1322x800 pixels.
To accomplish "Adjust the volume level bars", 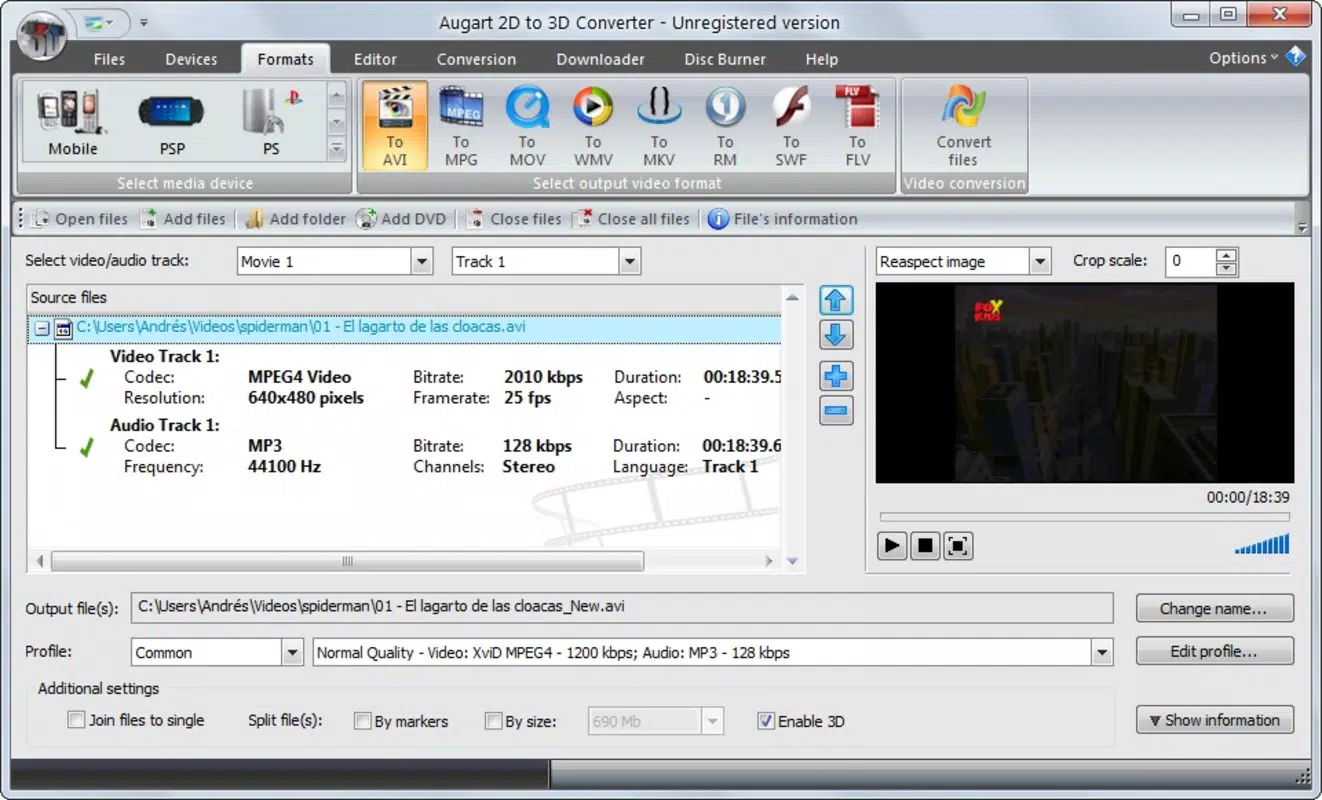I will pyautogui.click(x=1262, y=543).
